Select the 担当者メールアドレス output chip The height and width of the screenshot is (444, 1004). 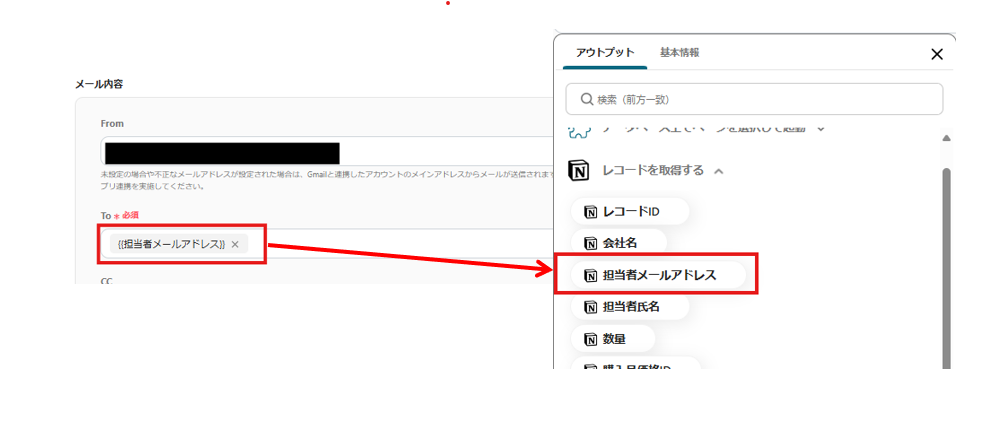click(x=658, y=275)
